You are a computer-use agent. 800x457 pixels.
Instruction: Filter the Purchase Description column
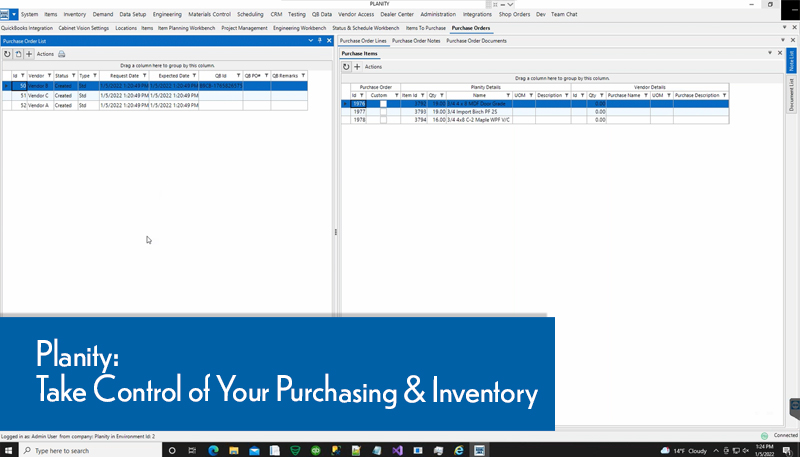(x=724, y=95)
